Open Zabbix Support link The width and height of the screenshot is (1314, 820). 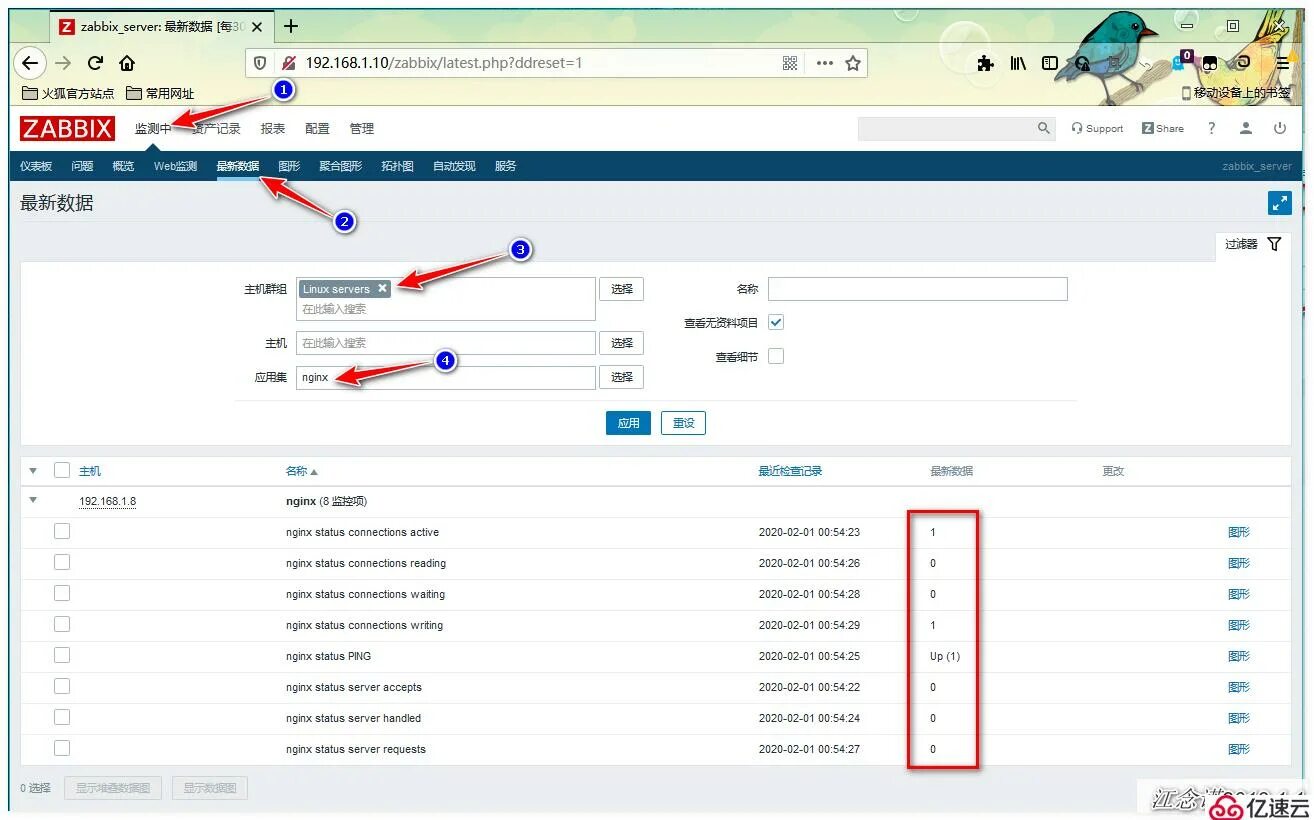tap(1097, 128)
